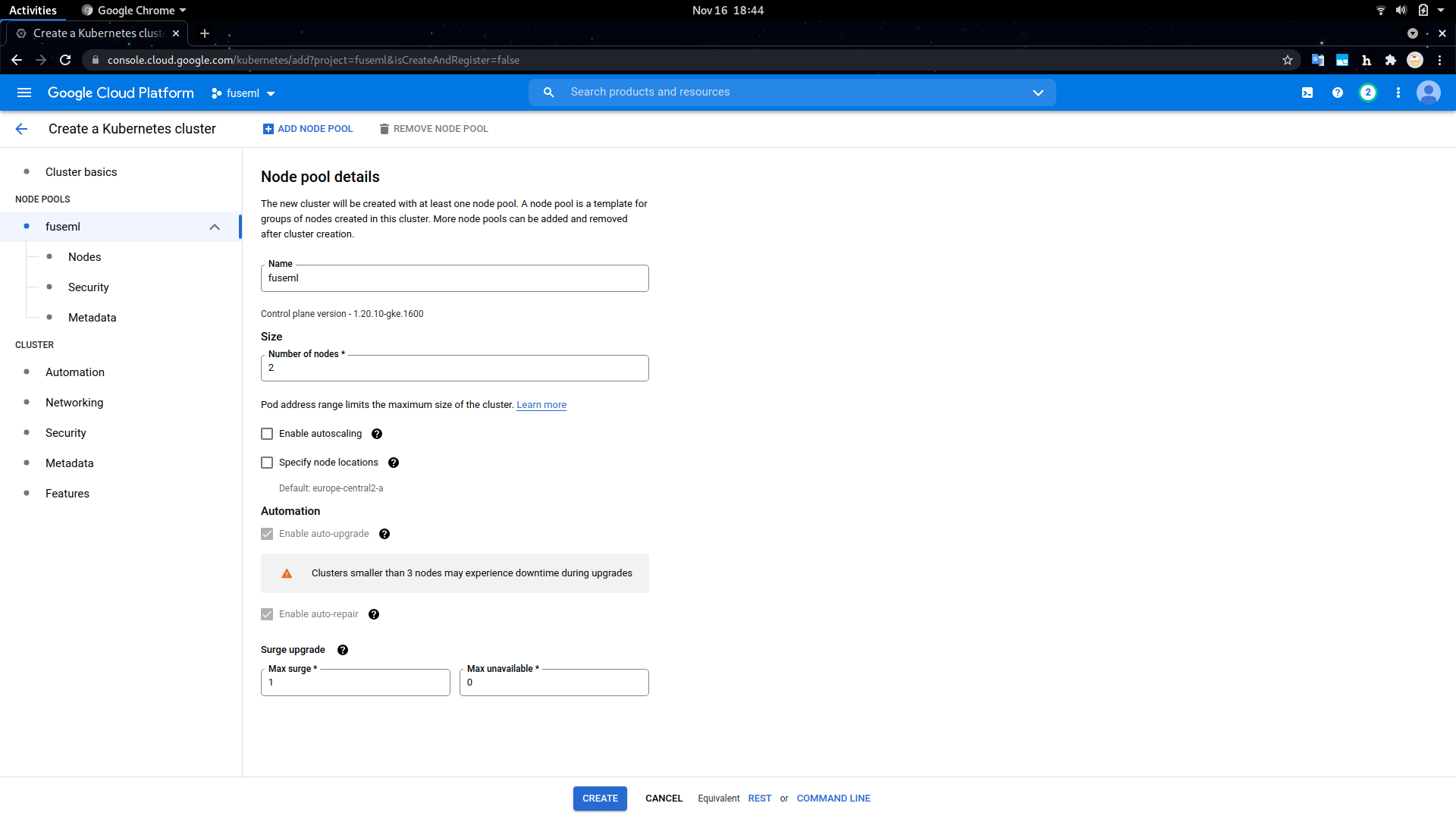Screen dimensions: 1456x819
Task: Open the navigation hamburger menu
Action: (x=24, y=92)
